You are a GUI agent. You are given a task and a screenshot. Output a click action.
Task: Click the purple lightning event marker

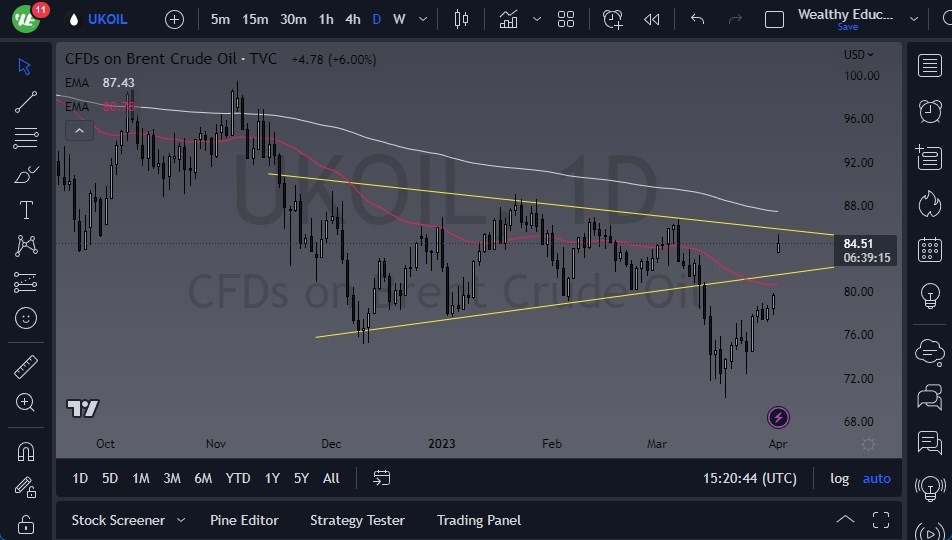[x=778, y=418]
